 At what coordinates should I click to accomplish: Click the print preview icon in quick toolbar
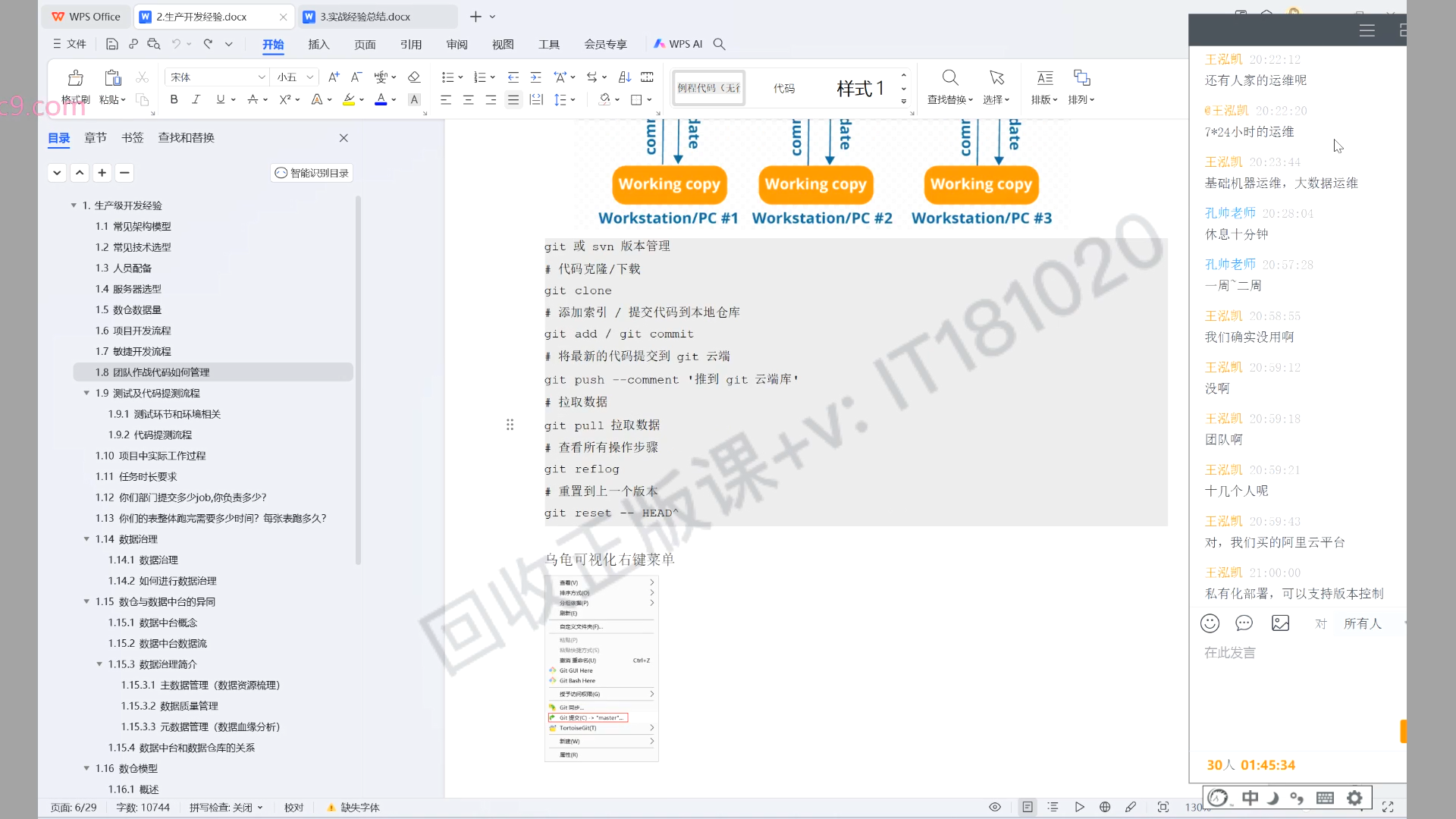pos(154,44)
